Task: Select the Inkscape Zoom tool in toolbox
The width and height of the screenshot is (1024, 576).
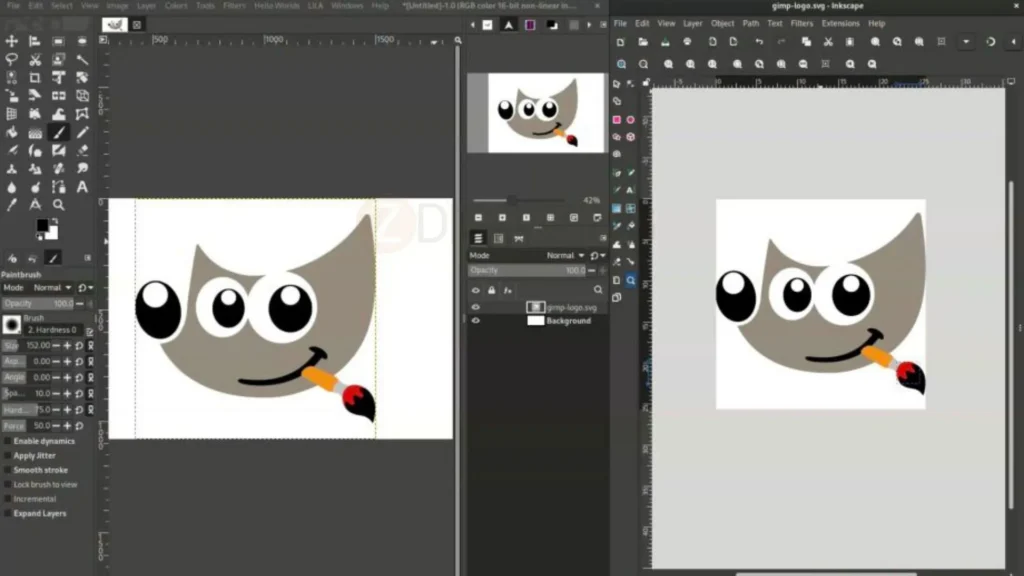Action: pyautogui.click(x=630, y=280)
